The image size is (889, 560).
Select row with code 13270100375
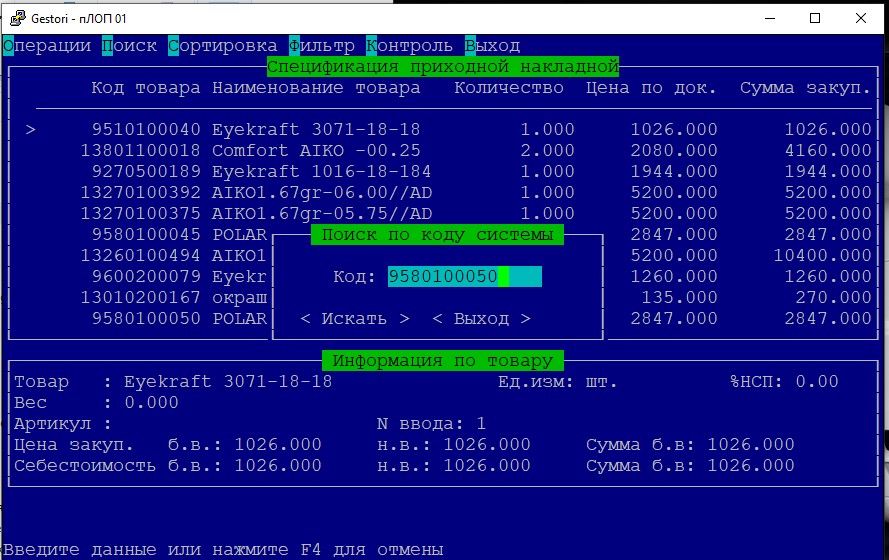(x=448, y=213)
